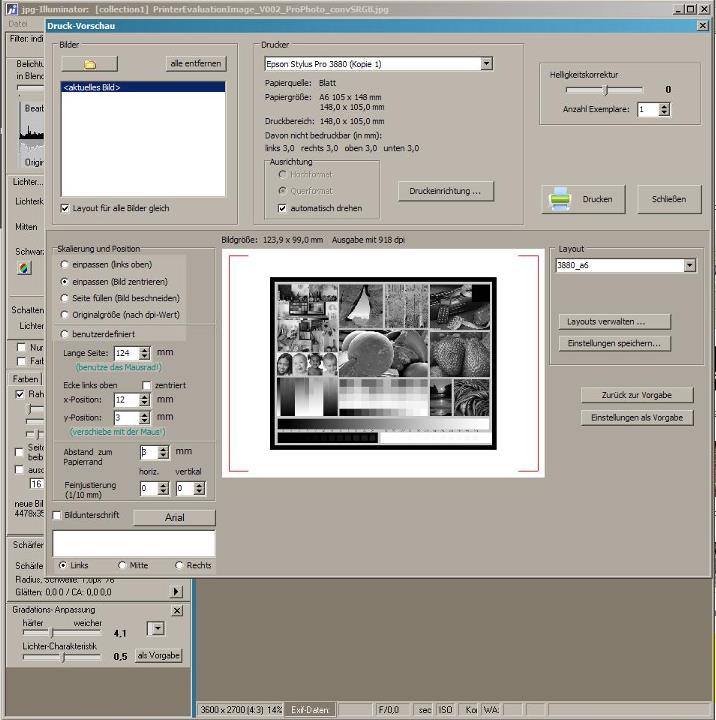Select 'Seite füllen (Bild beschneiden)' option
Screen dimensions: 716x720
pyautogui.click(x=66, y=298)
